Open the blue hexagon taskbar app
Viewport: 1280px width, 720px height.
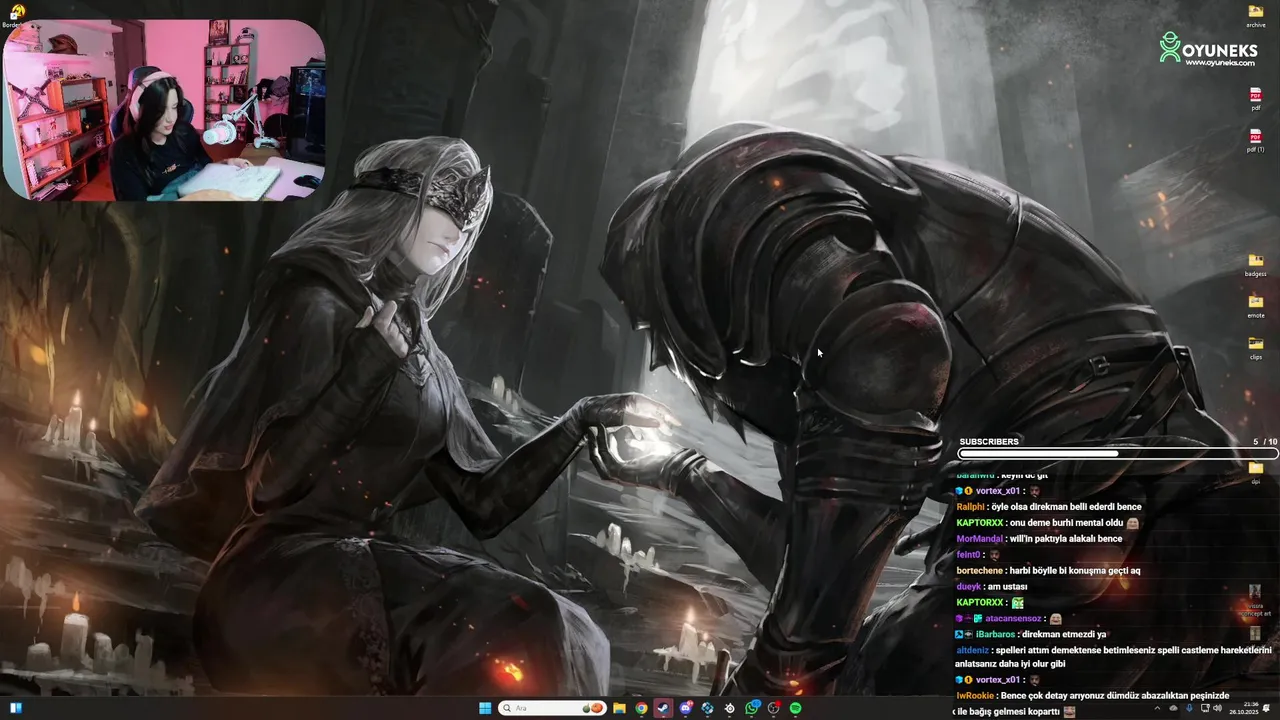click(x=708, y=708)
